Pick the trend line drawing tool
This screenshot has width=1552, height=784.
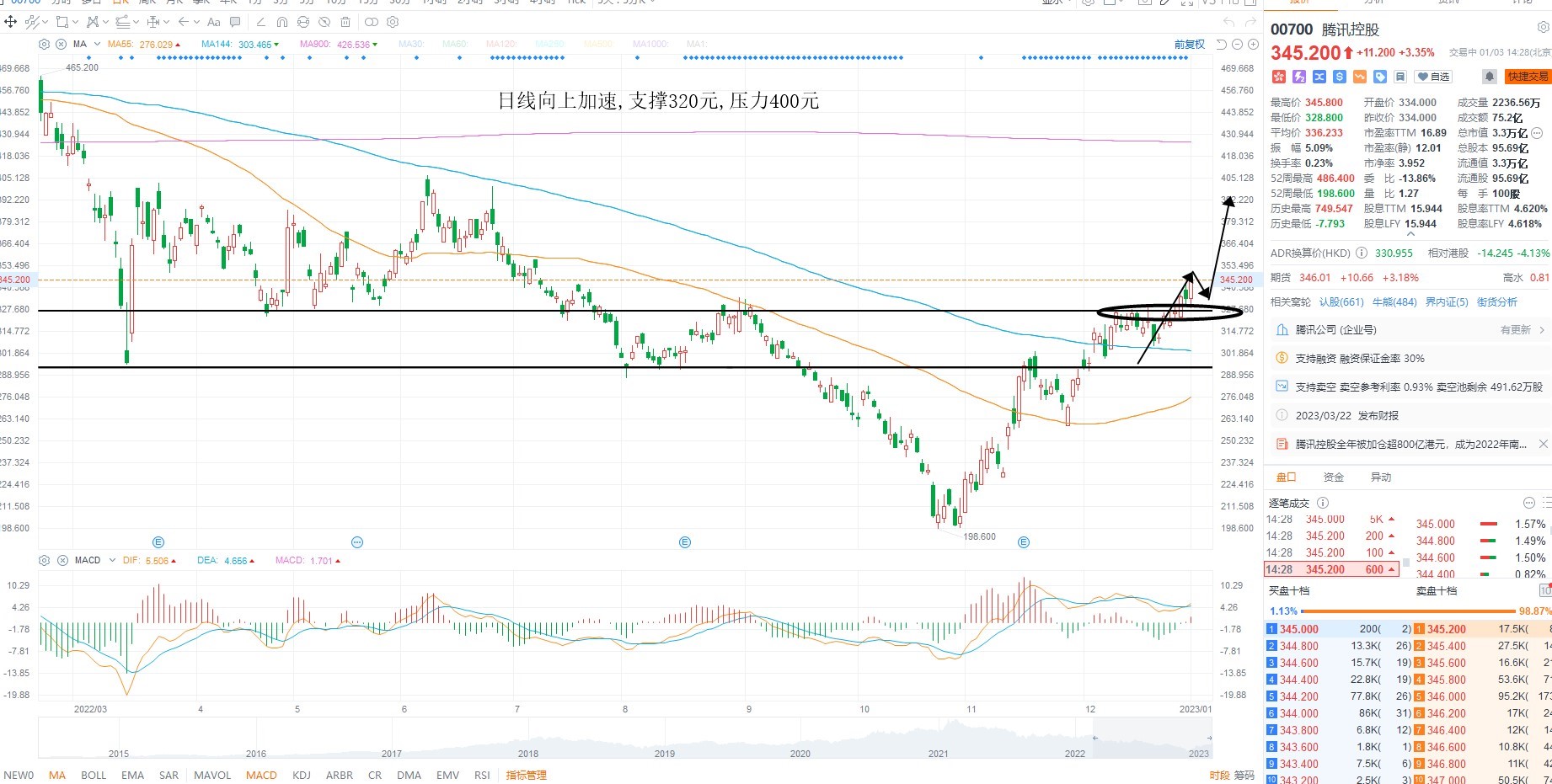click(x=31, y=22)
